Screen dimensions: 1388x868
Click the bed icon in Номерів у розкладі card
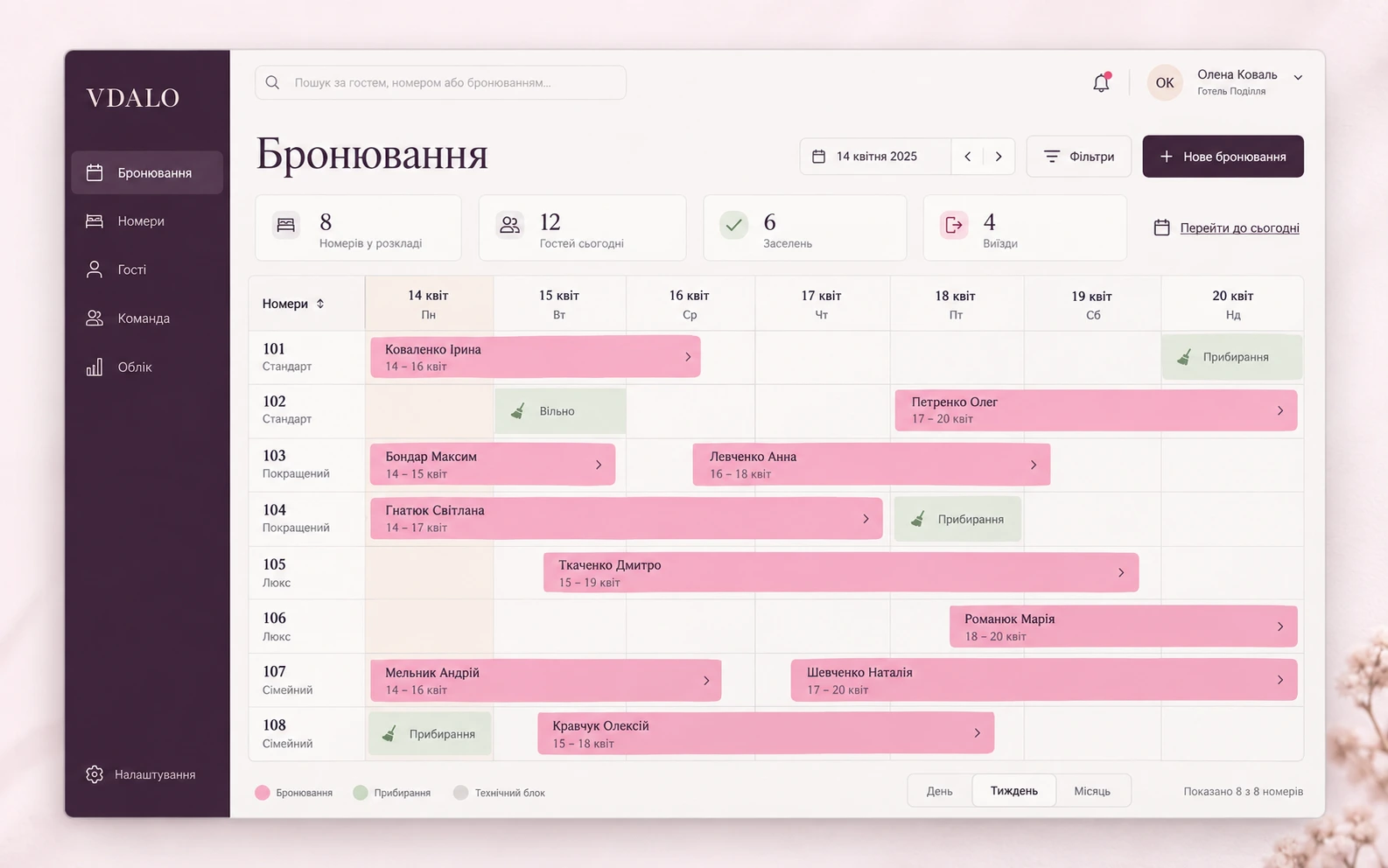(286, 226)
